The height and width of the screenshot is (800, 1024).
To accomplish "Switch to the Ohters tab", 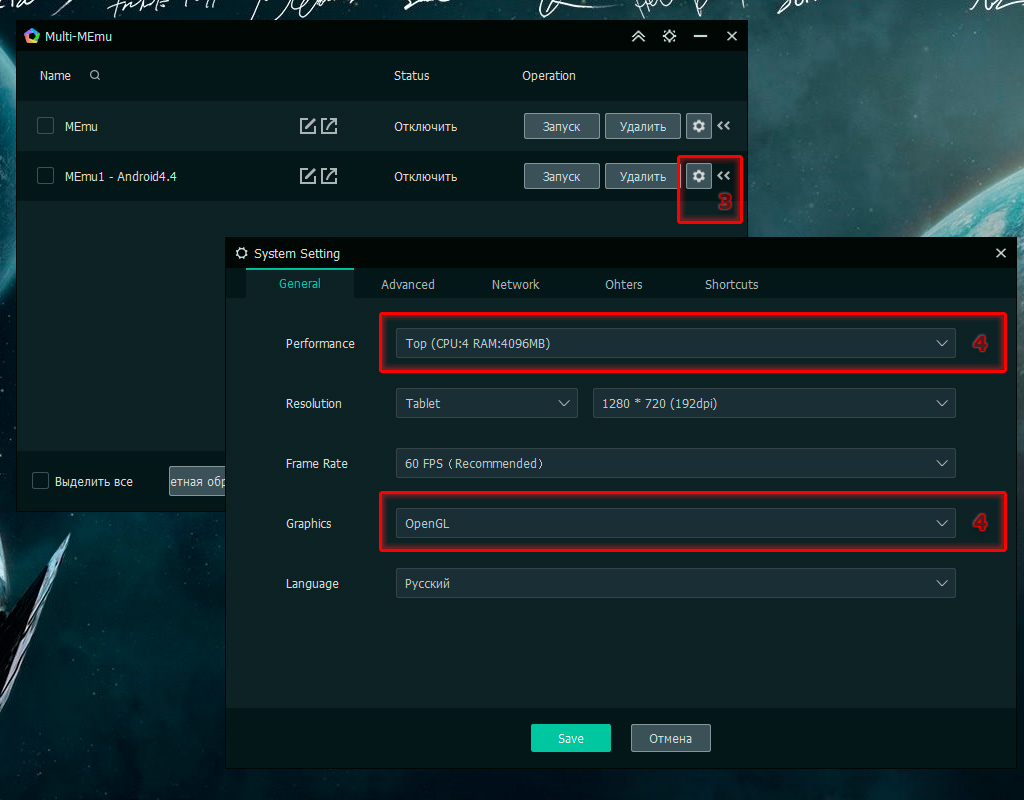I will point(624,285).
